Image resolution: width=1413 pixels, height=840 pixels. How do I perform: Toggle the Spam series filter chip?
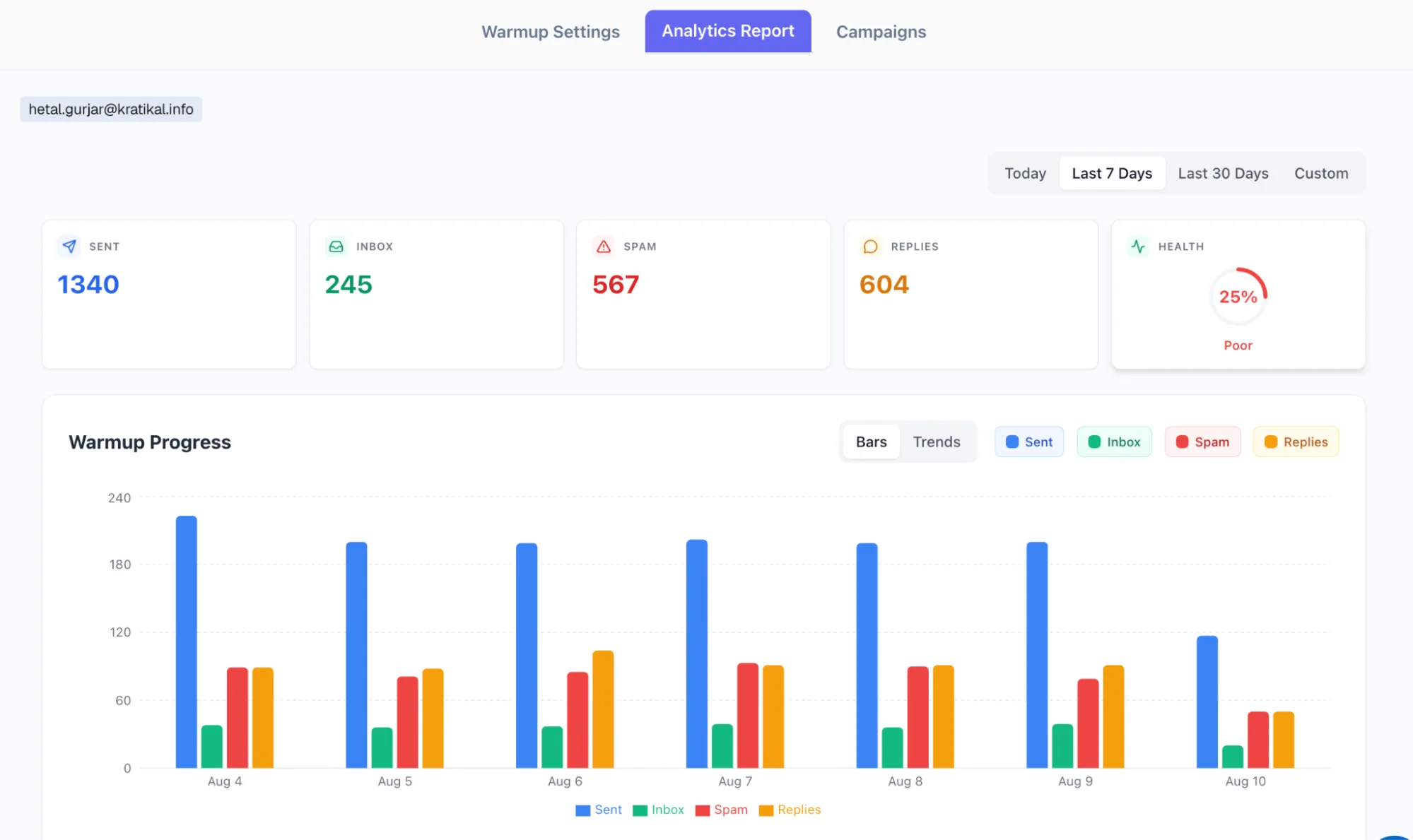[x=1202, y=442]
